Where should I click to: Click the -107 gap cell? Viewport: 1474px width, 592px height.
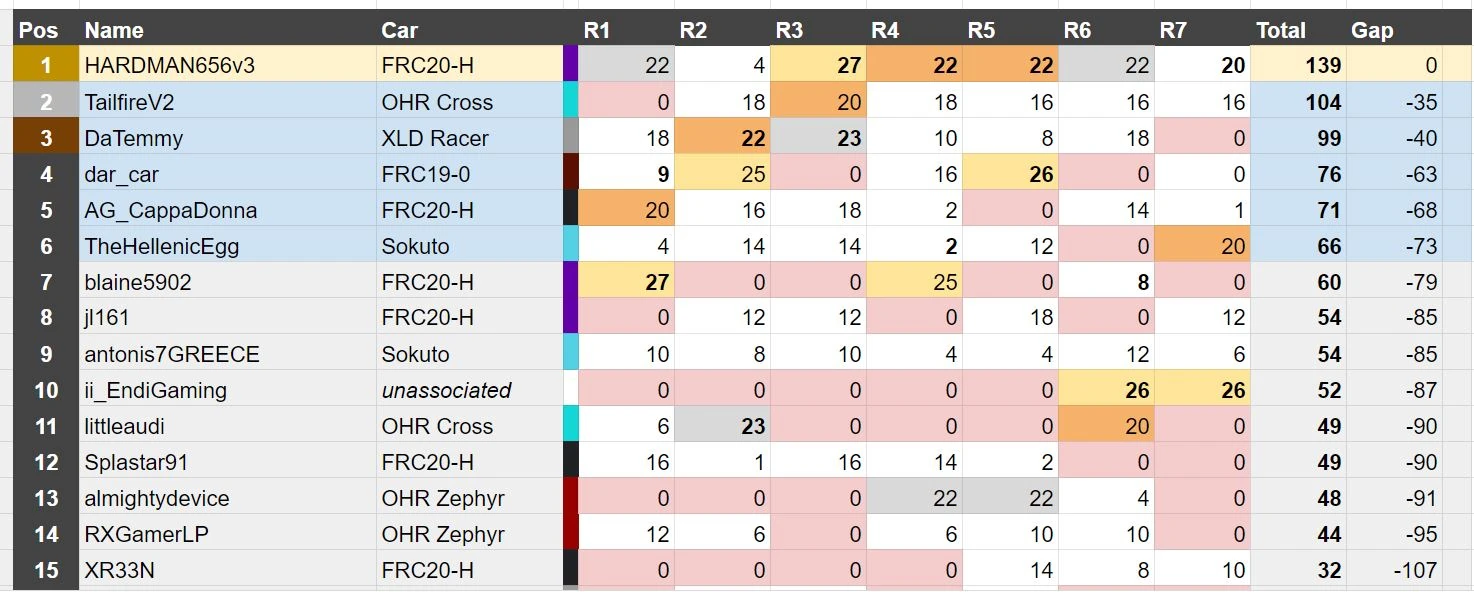(x=1393, y=570)
